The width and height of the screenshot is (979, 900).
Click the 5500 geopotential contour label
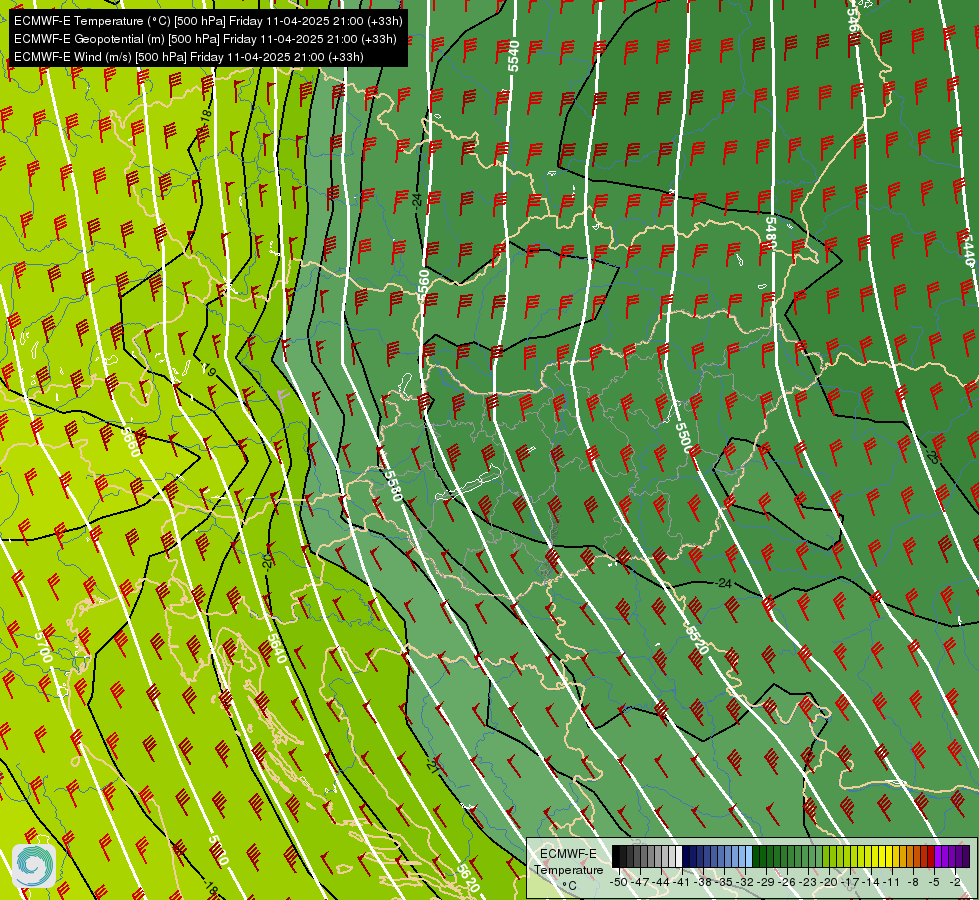(684, 438)
